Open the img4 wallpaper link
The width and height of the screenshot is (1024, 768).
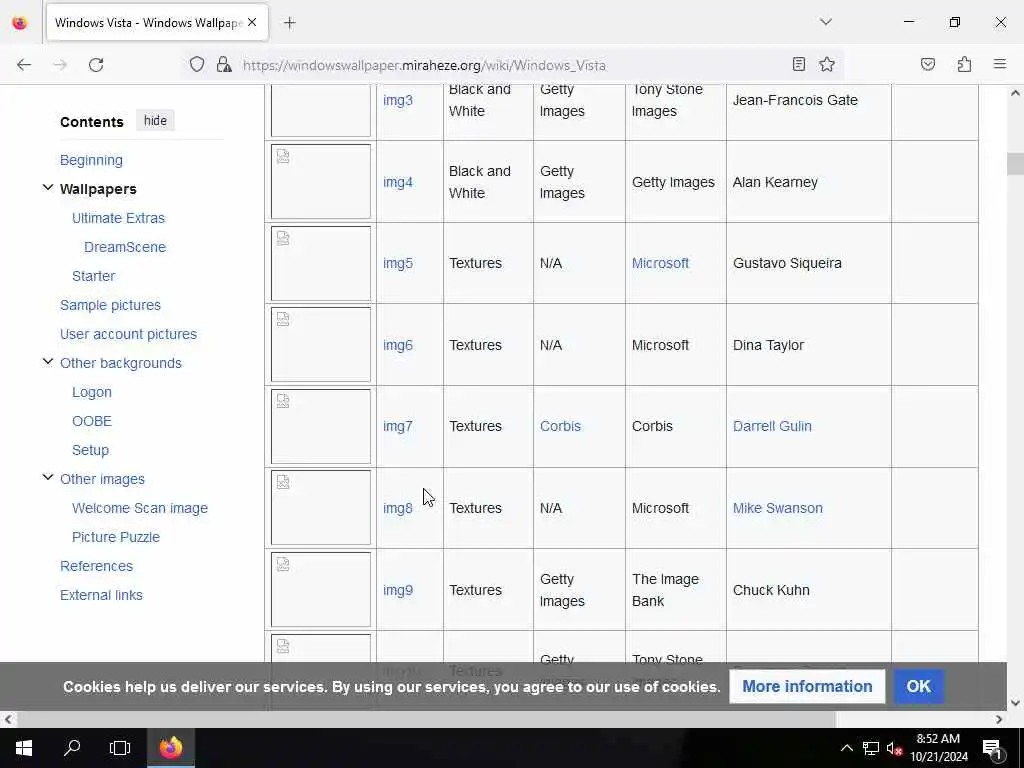point(398,182)
